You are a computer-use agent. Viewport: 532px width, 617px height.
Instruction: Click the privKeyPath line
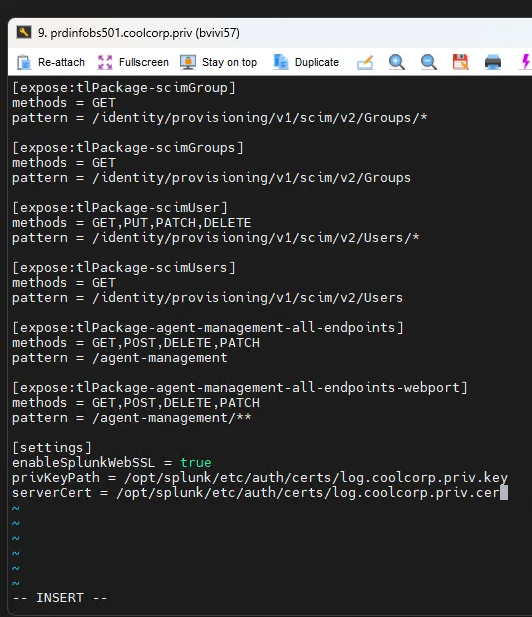pyautogui.click(x=260, y=478)
